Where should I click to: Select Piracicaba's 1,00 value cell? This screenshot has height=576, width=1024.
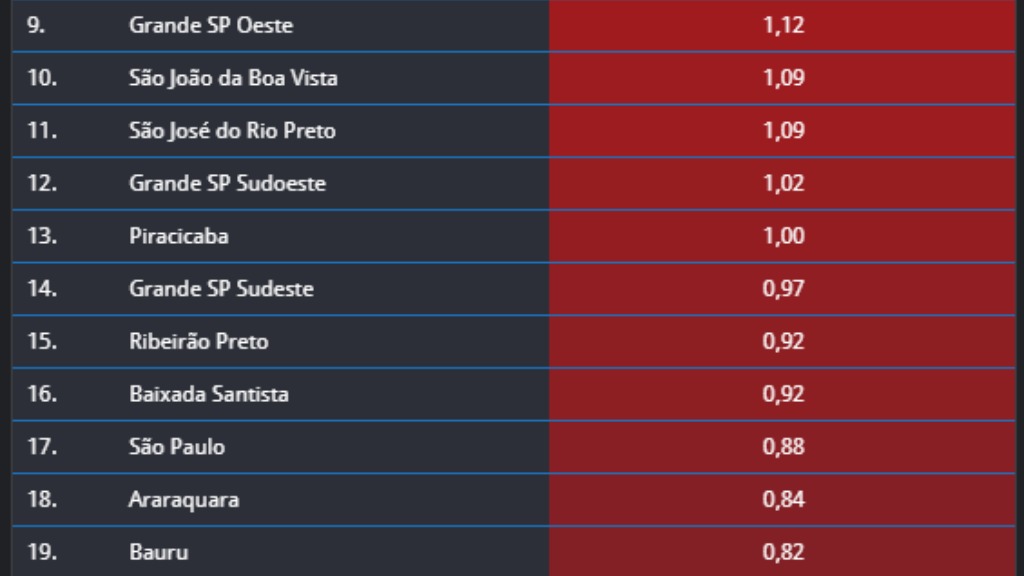(783, 237)
